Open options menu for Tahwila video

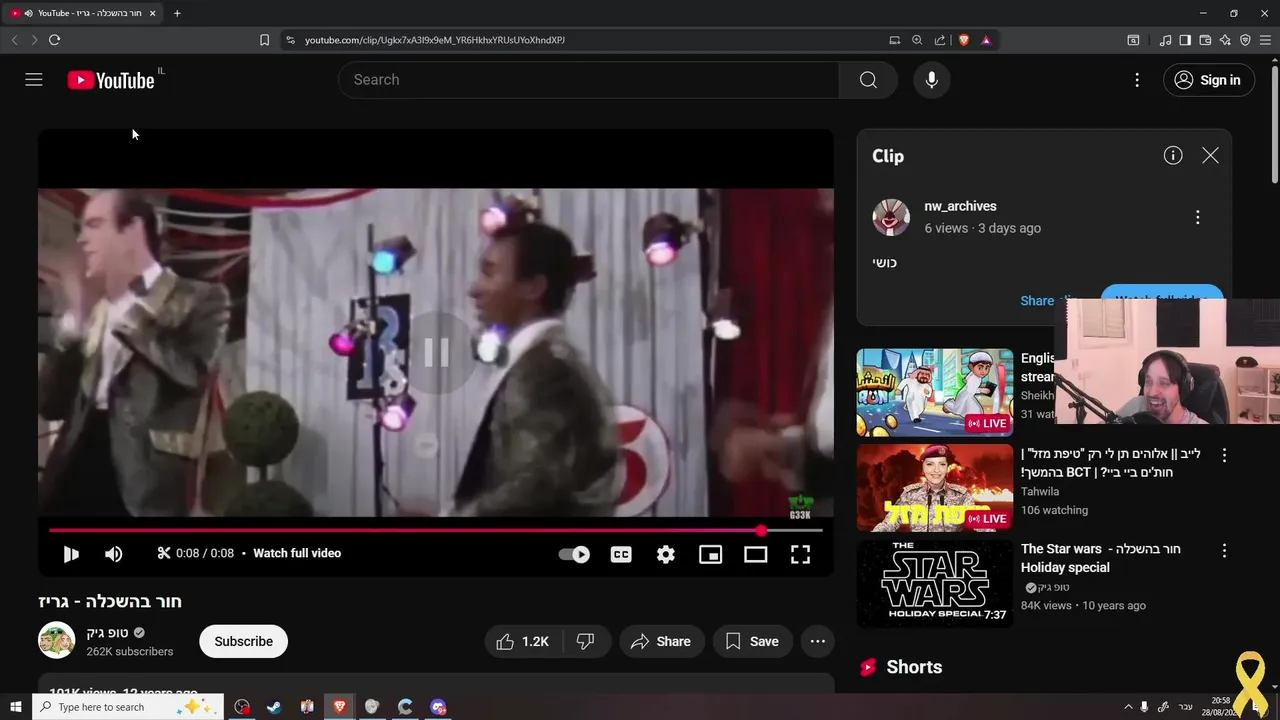point(1224,455)
